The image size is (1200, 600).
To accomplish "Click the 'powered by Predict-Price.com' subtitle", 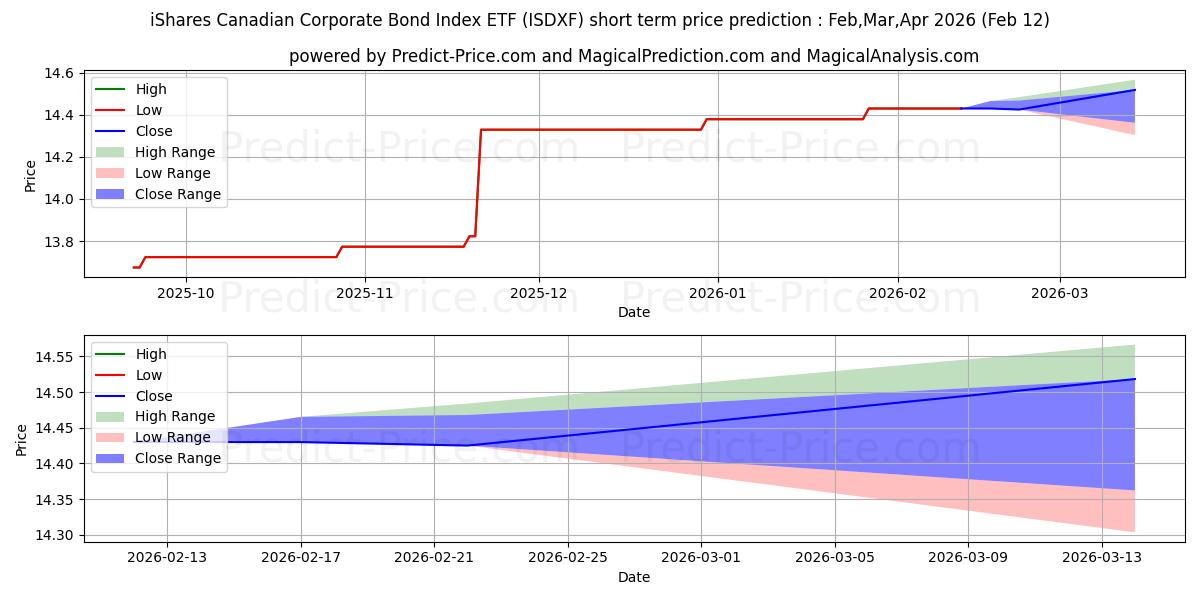I will (x=634, y=56).
